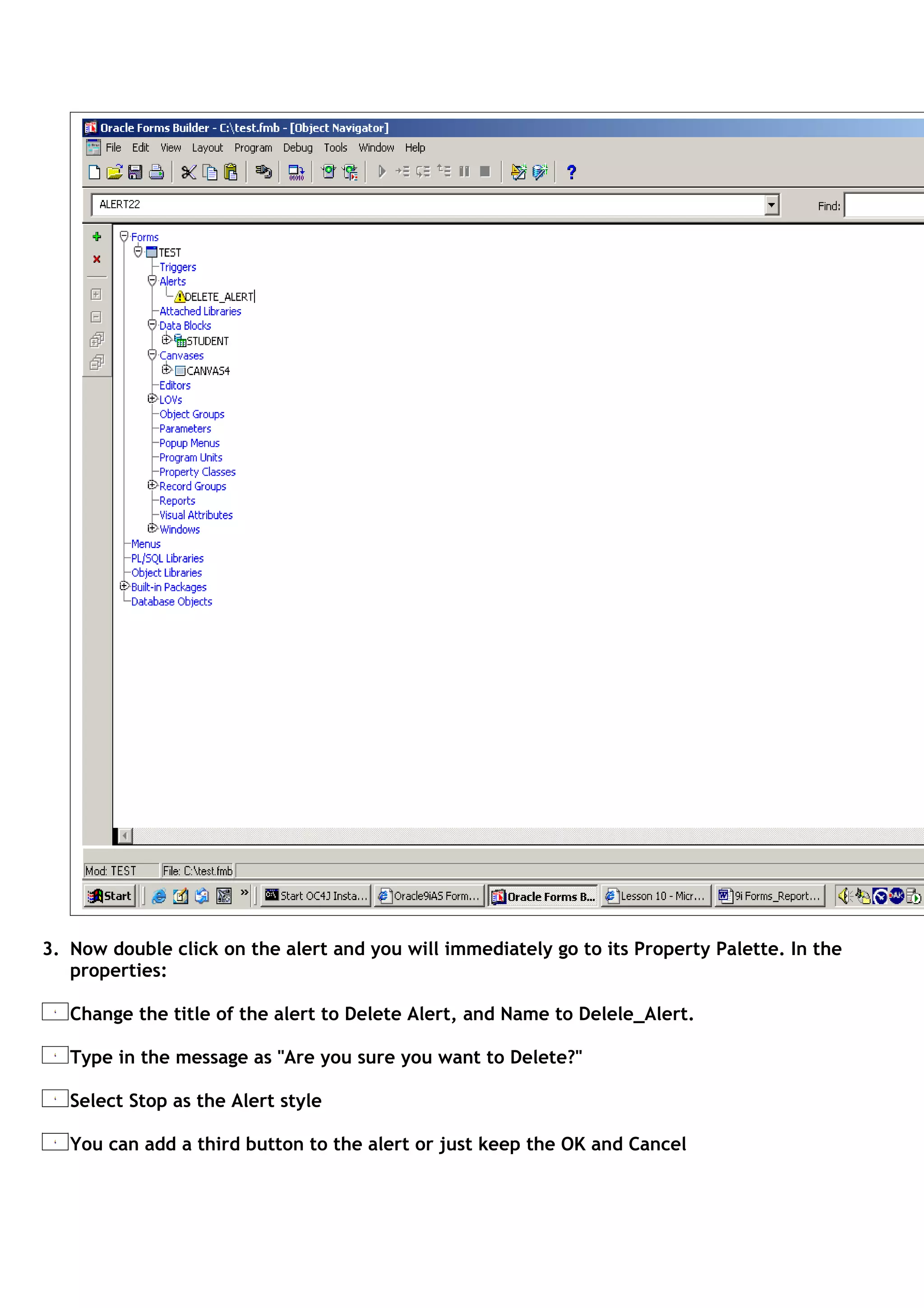Click the Run Form icon
This screenshot has width=924, height=1308.
coord(328,172)
